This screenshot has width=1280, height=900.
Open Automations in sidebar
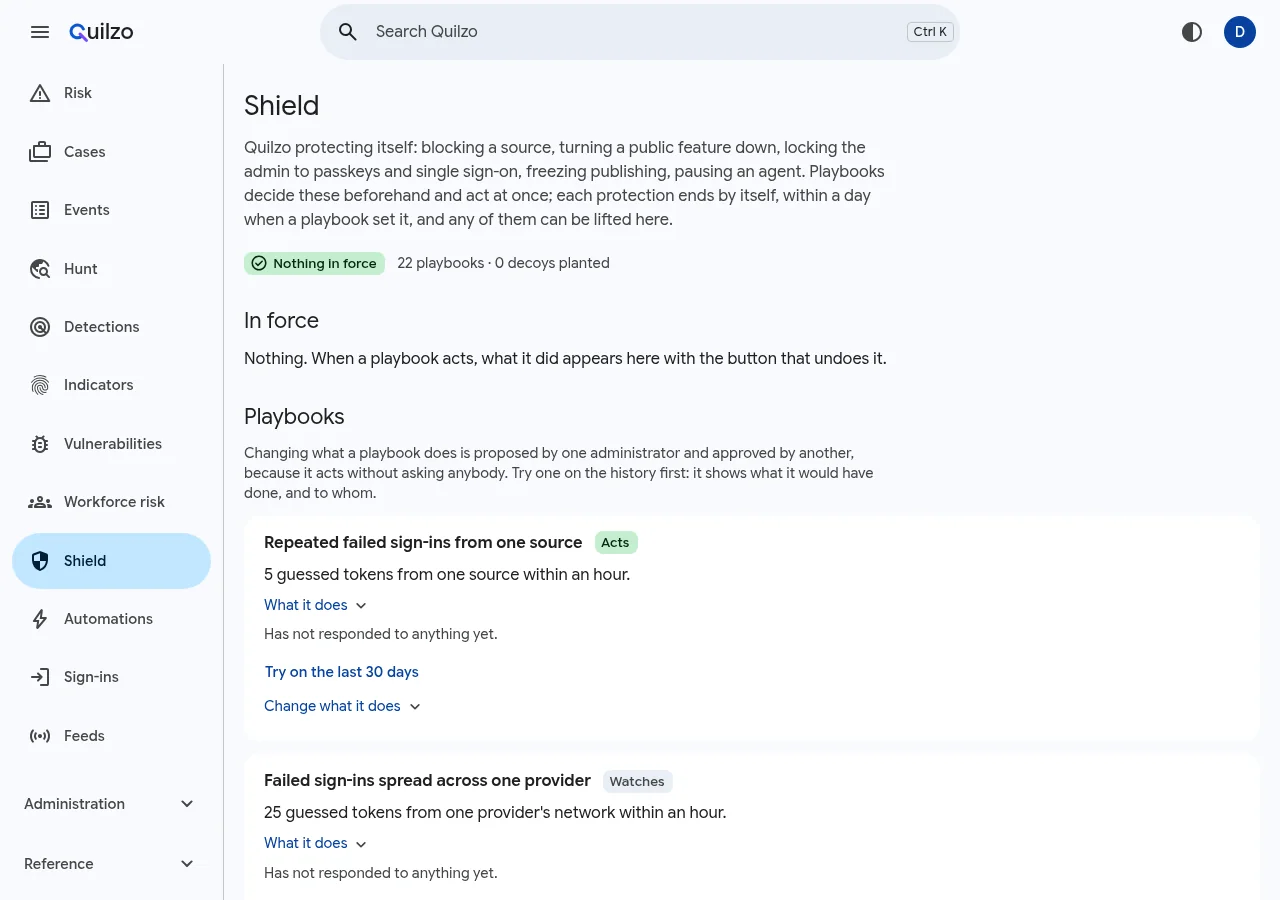[111, 619]
